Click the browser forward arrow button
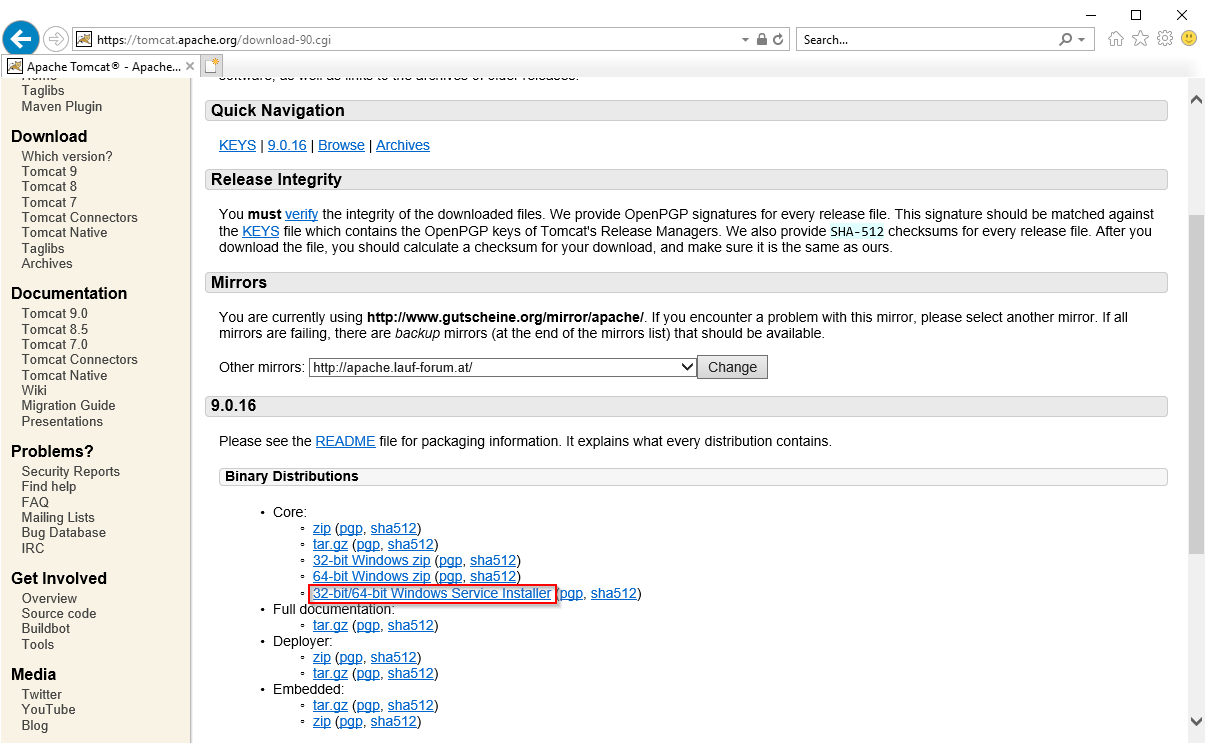The height and width of the screenshot is (744, 1206). click(55, 39)
